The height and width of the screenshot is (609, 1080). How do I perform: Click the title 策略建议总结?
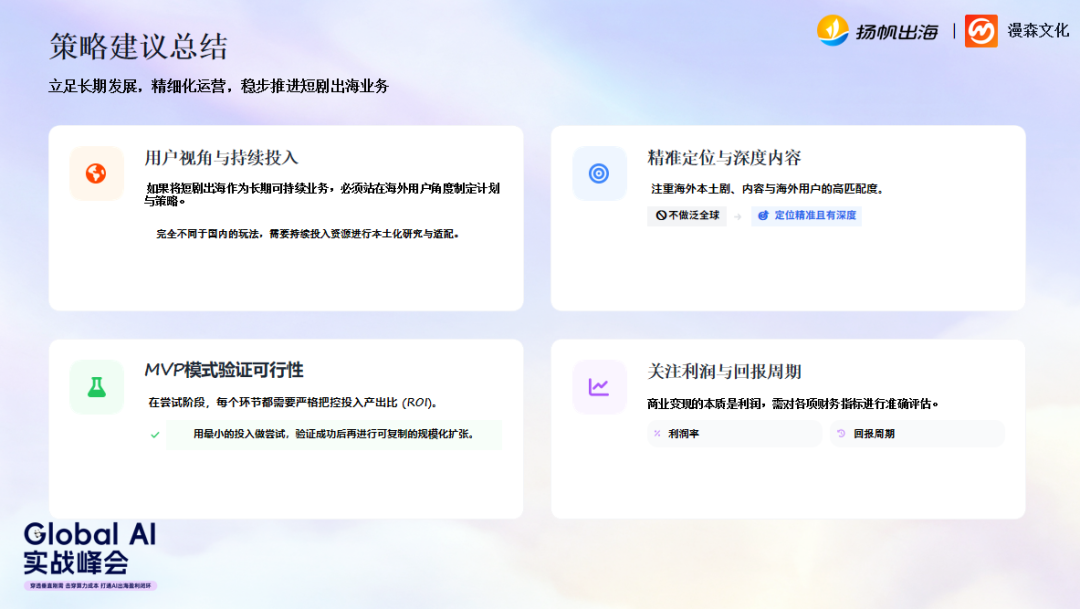click(x=138, y=47)
